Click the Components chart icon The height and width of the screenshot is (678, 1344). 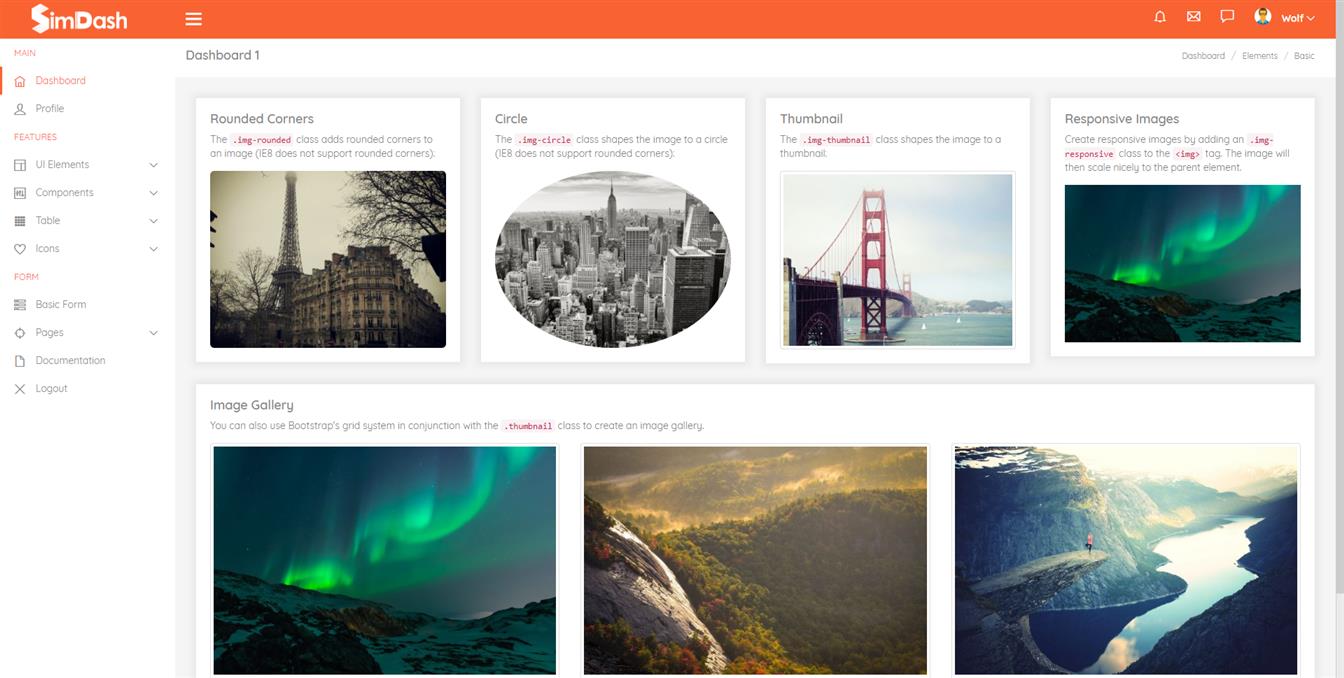[x=20, y=193]
